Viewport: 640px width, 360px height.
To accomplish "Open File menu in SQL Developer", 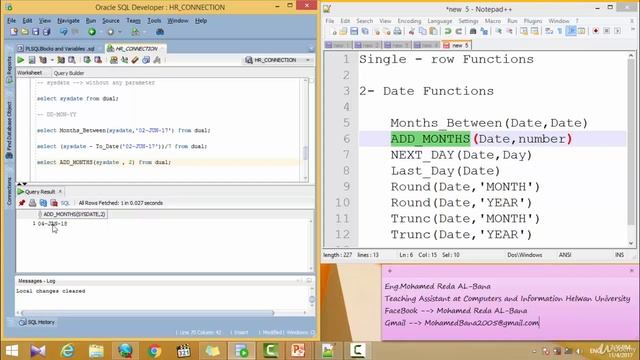I will (11, 20).
